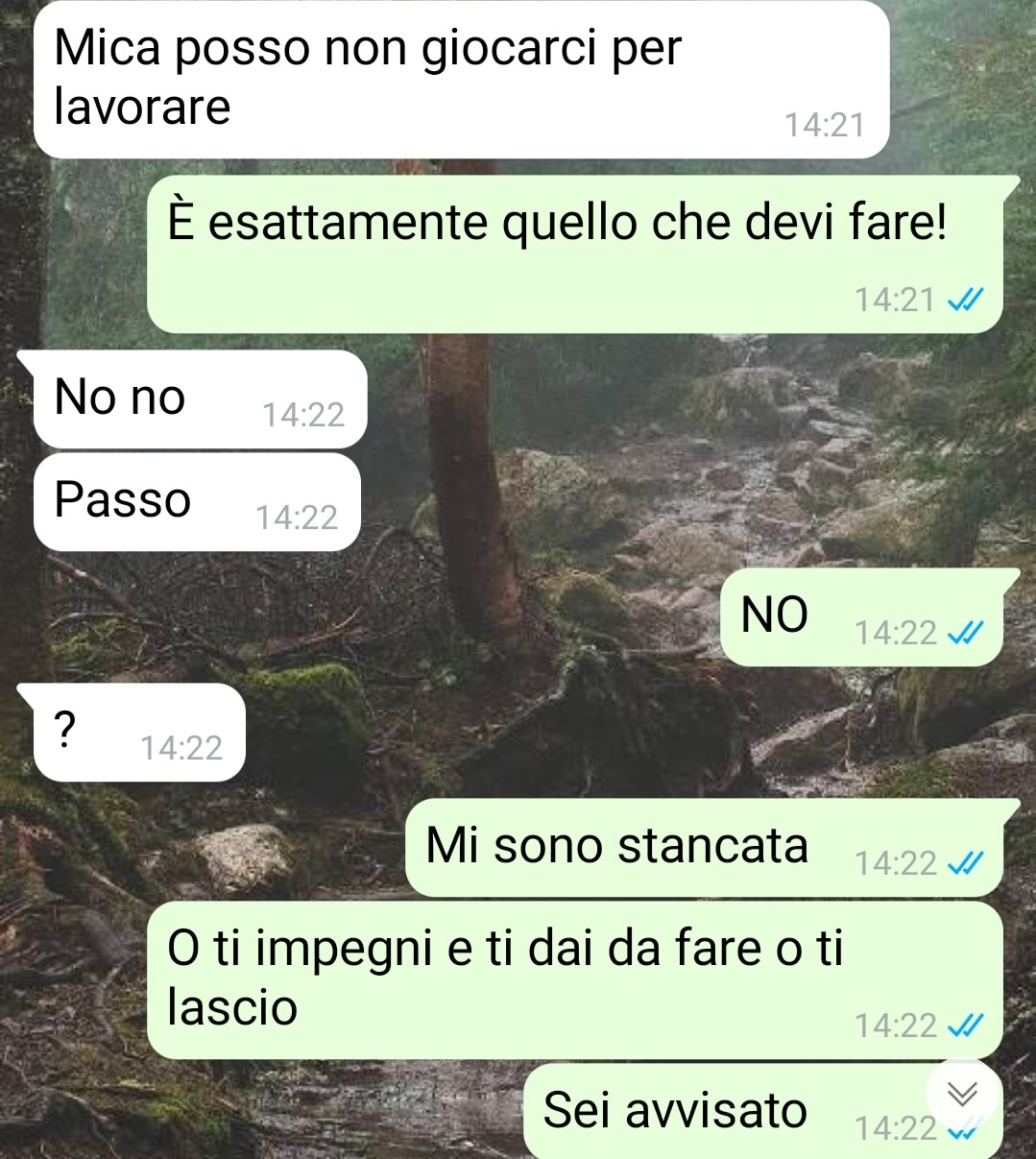
Task: Tap the 14:22 timestamp on the 'Passo' message
Action: pos(297,518)
